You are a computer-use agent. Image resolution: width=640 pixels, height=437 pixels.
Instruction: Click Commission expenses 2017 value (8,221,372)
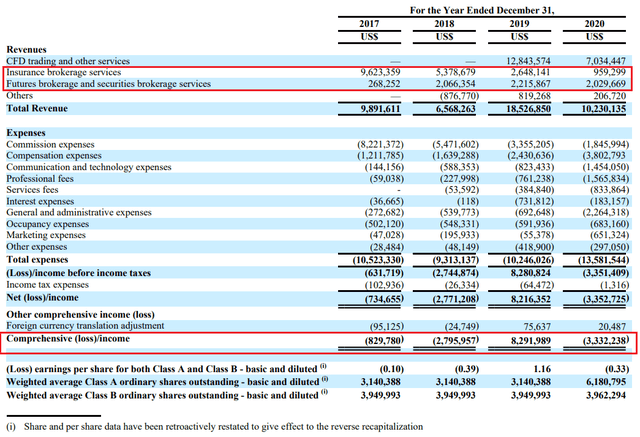[380, 144]
